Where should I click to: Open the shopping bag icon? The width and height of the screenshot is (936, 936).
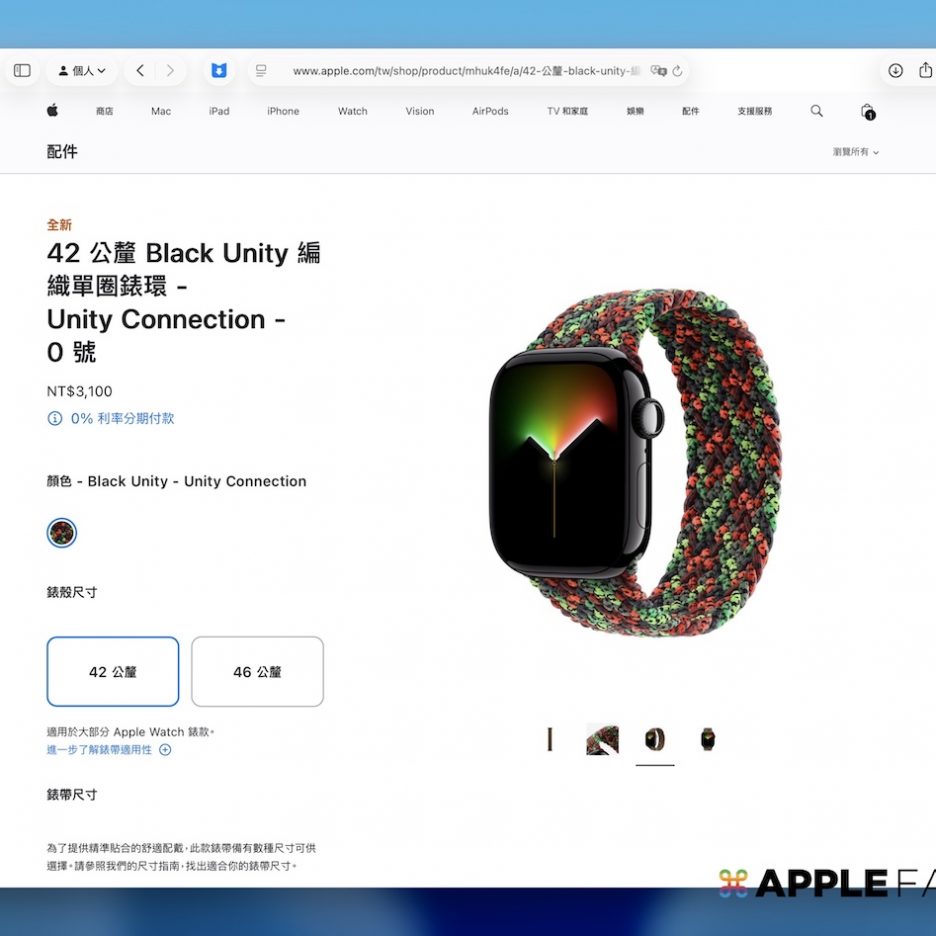pyautogui.click(x=867, y=111)
